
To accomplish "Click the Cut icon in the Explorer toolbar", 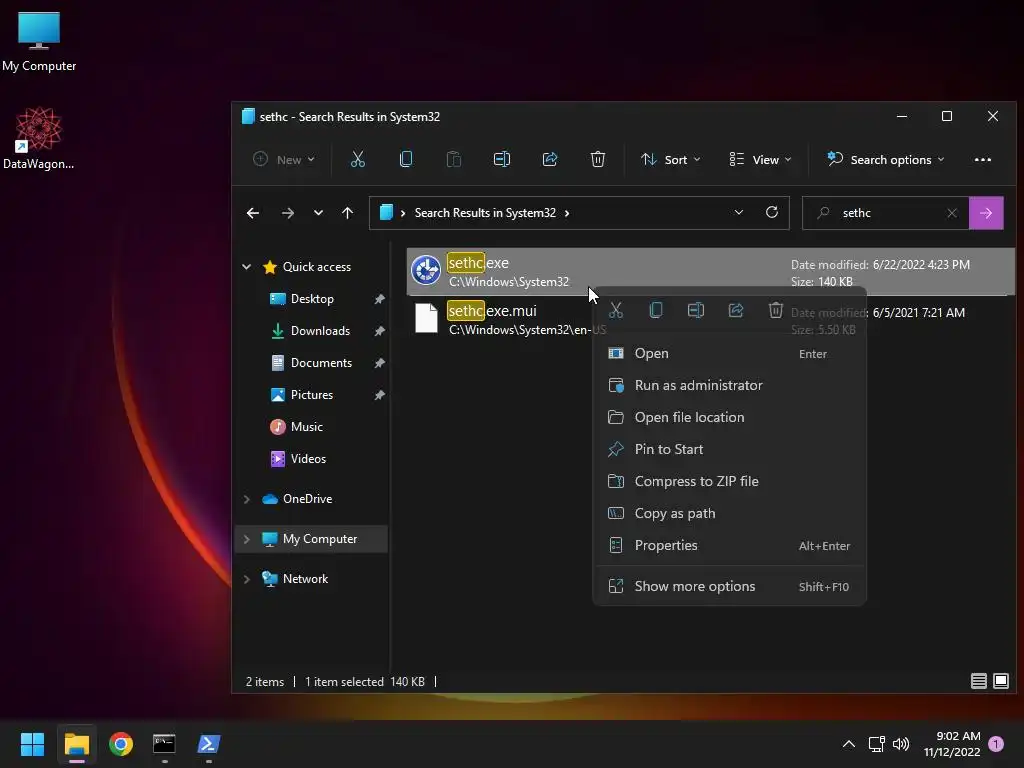I will [x=357, y=159].
